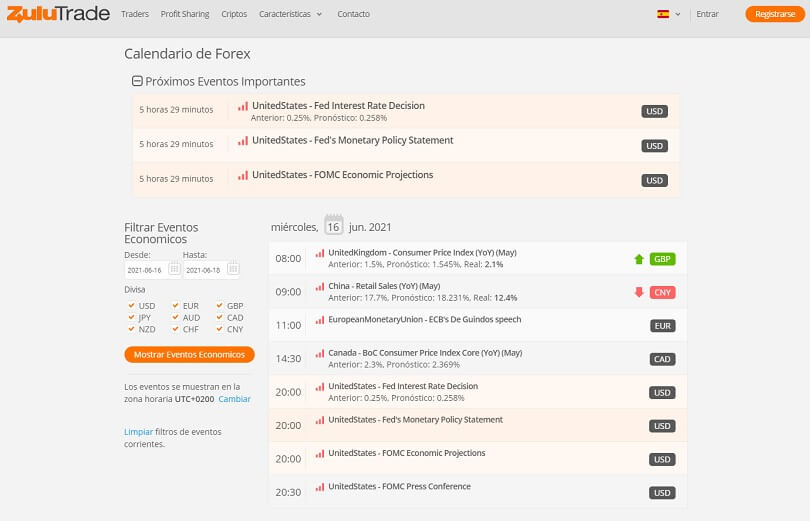Toggle the CAD currency checkbox
Screen dimensions: 810x521
click(x=220, y=317)
